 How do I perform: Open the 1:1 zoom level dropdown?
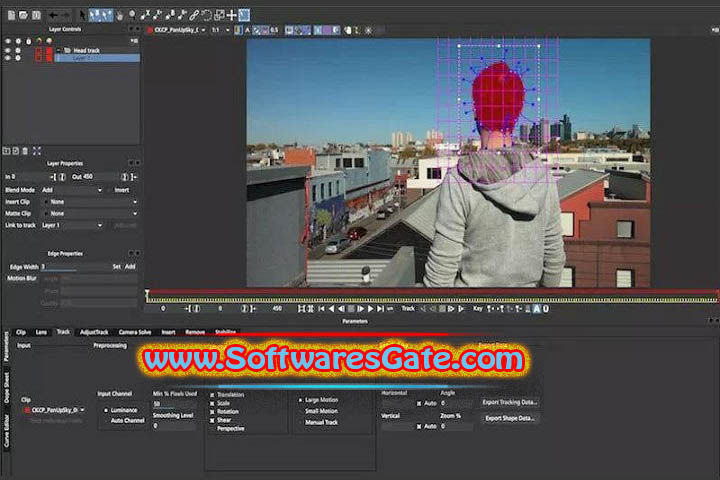[220, 30]
